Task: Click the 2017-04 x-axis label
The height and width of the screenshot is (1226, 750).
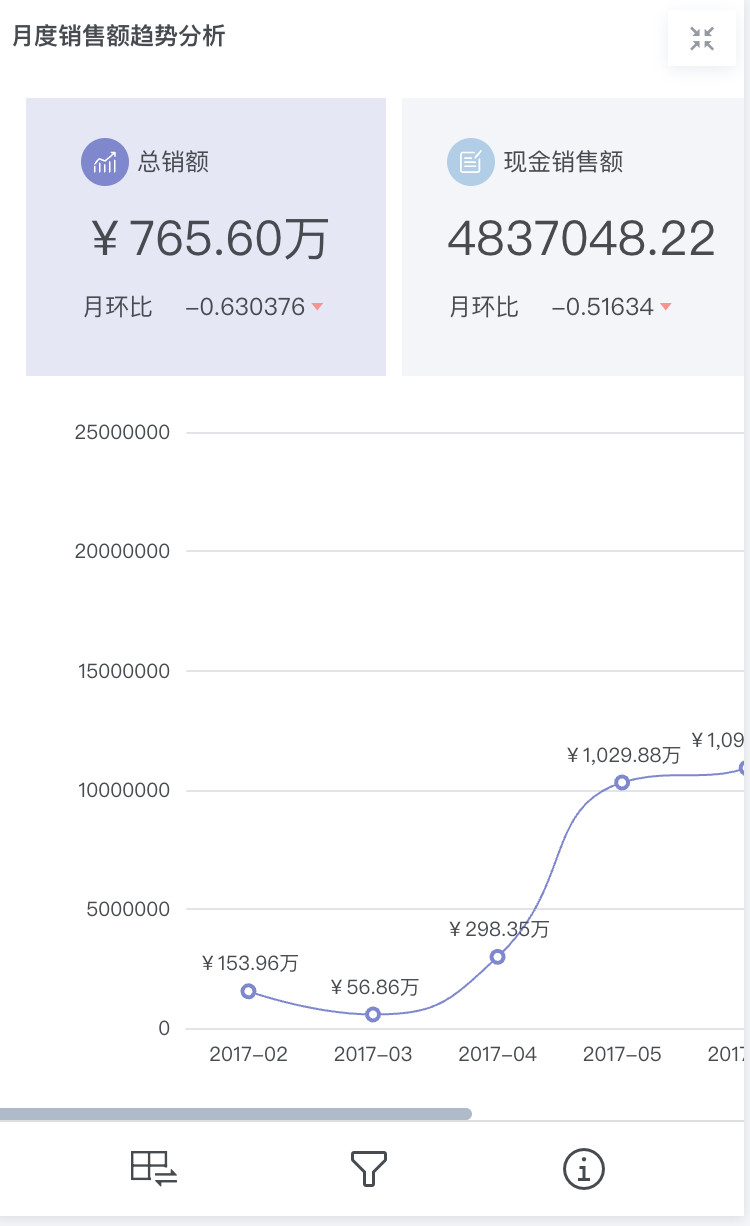Action: coord(497,1055)
